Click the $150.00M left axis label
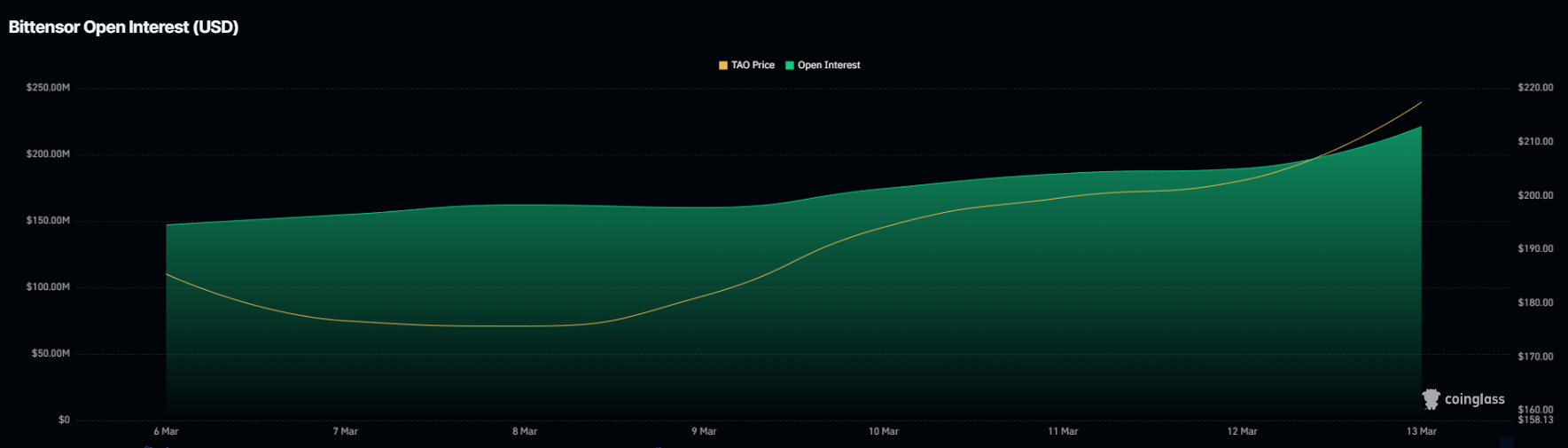 point(48,221)
